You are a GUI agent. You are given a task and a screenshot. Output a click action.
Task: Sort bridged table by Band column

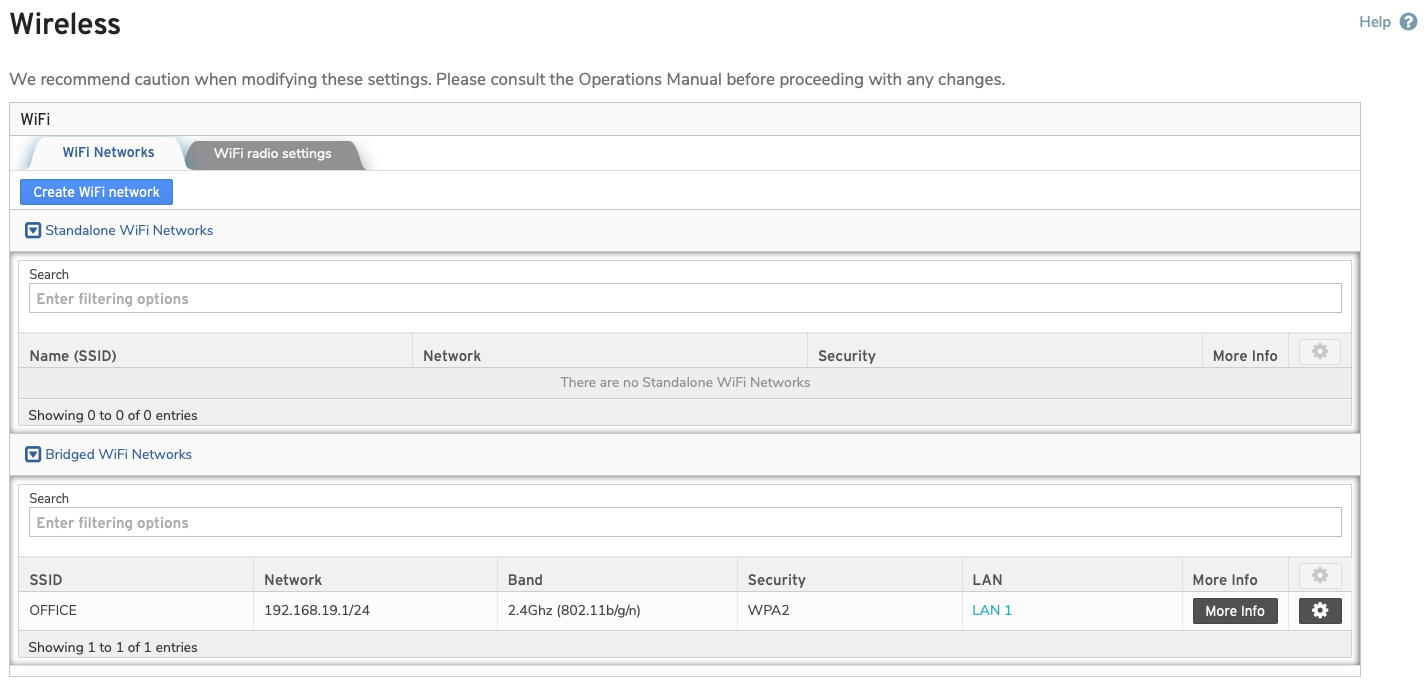coord(525,580)
